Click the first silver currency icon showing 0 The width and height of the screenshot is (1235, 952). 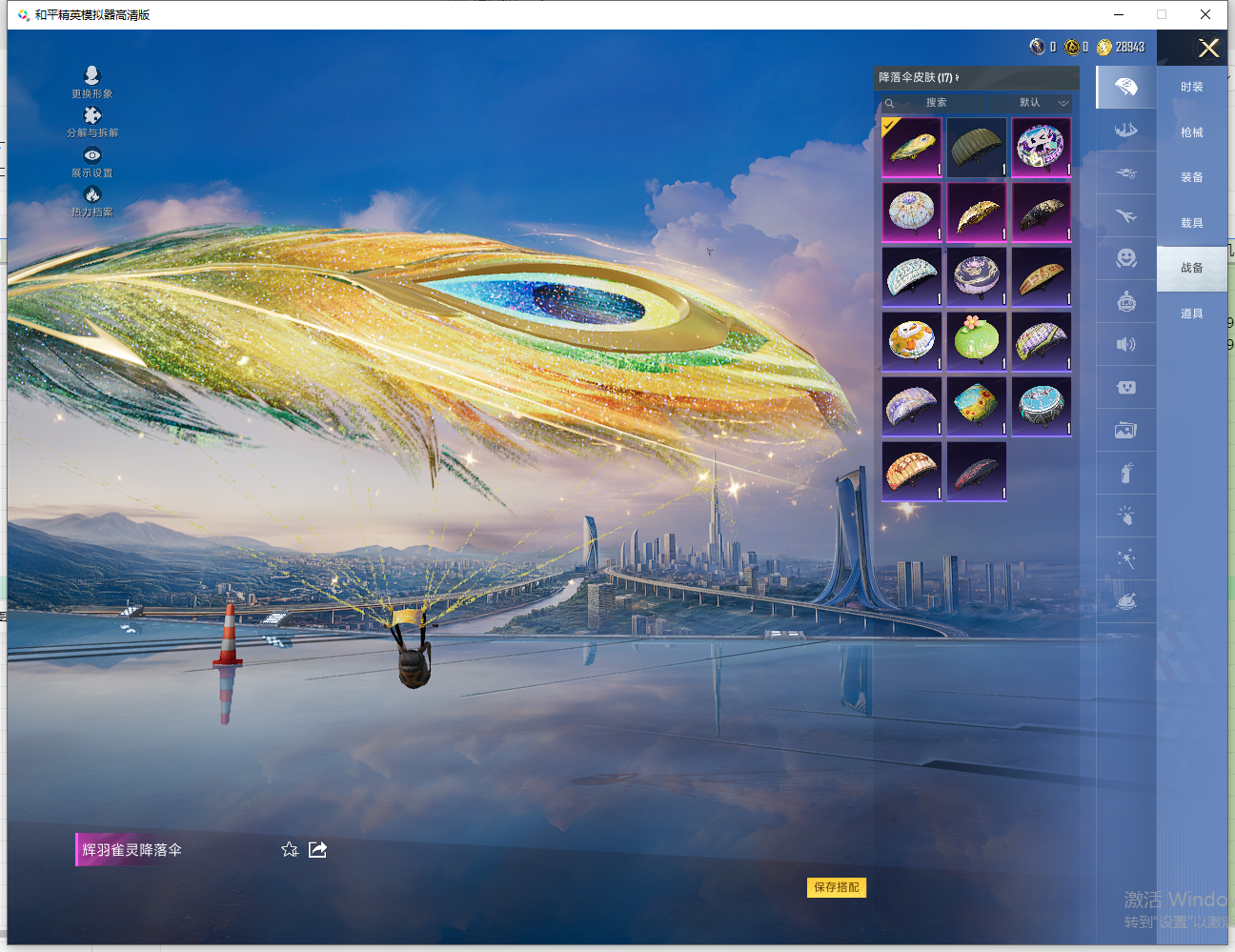click(x=1037, y=47)
